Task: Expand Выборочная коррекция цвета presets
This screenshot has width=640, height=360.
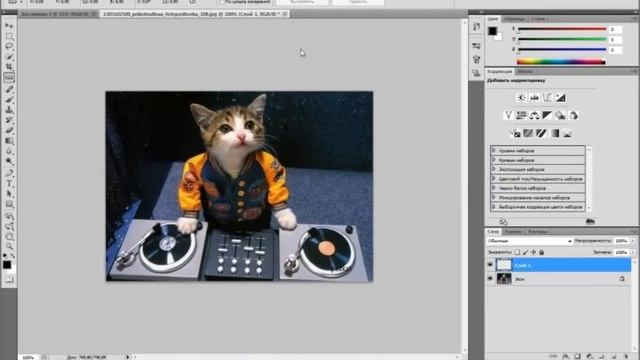Action: coord(493,207)
